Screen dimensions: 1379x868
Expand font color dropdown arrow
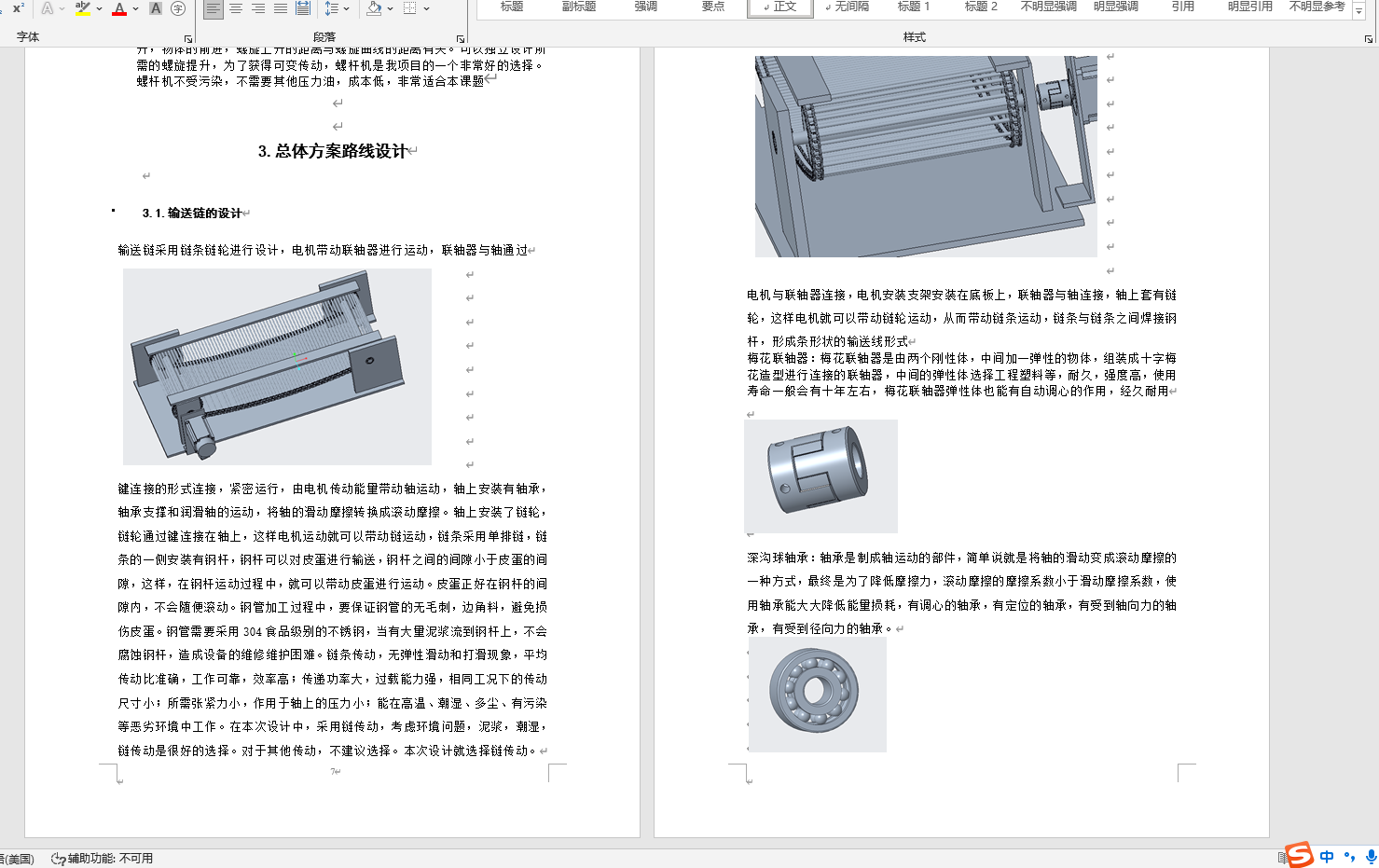(x=135, y=8)
